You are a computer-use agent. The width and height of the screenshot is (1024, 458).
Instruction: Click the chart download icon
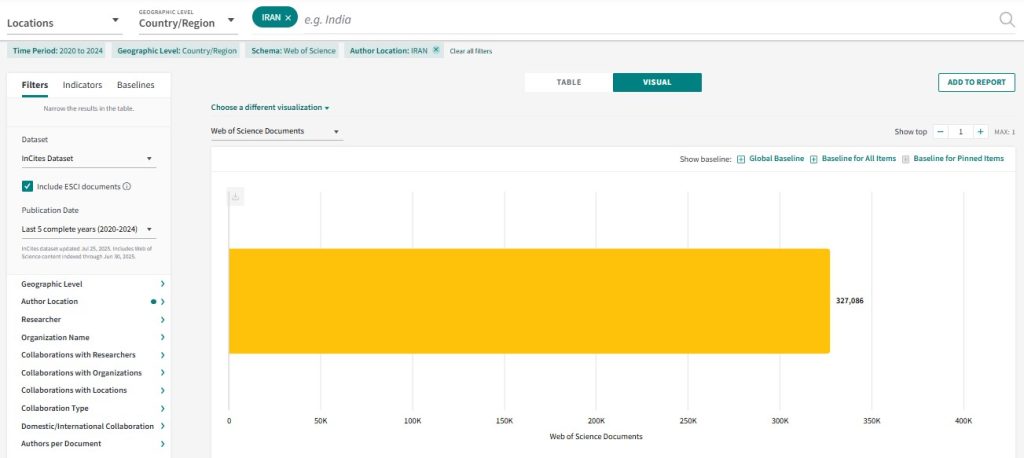tap(236, 197)
